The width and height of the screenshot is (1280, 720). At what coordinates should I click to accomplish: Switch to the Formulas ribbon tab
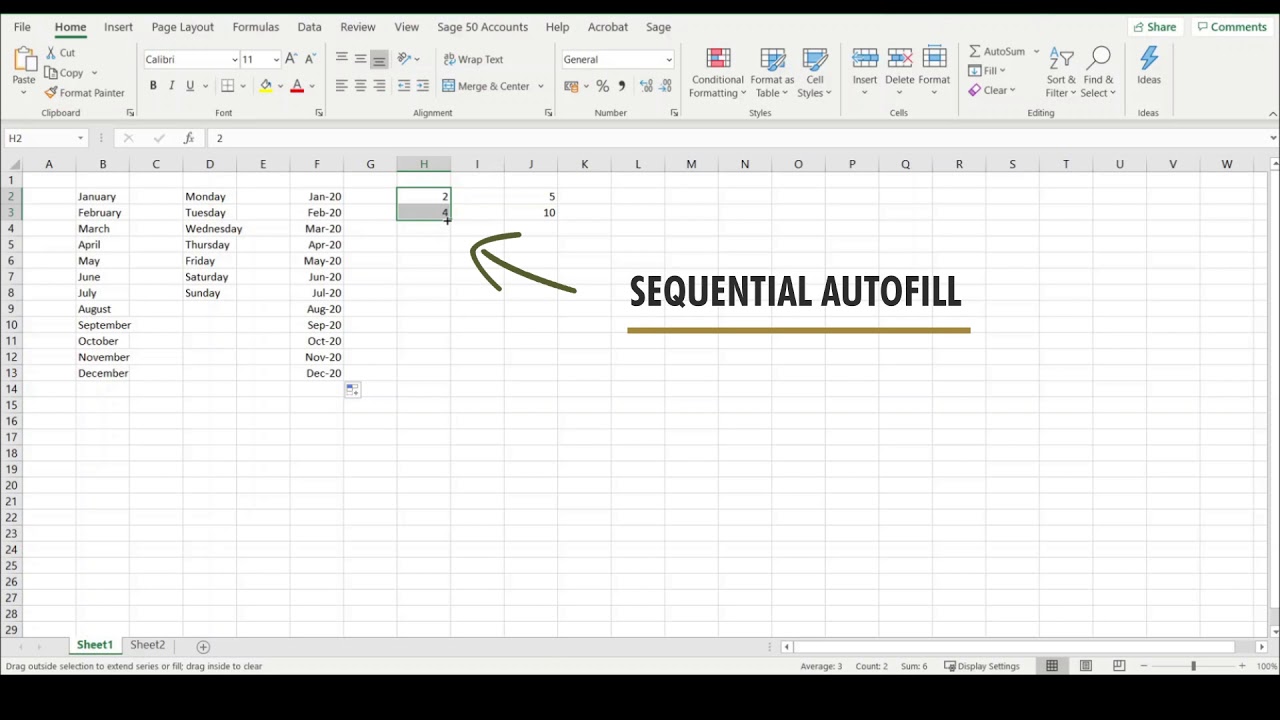[x=256, y=27]
